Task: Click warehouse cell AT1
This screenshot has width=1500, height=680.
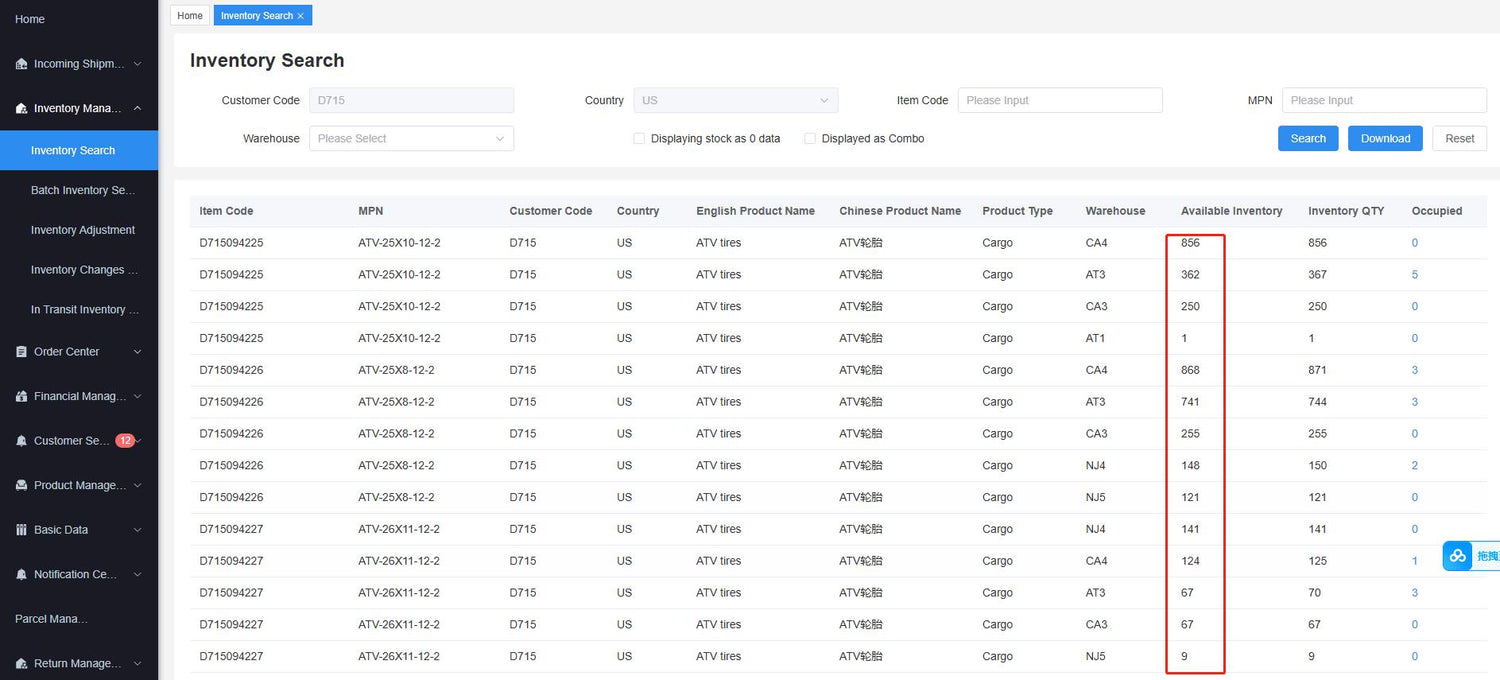Action: [x=1095, y=338]
